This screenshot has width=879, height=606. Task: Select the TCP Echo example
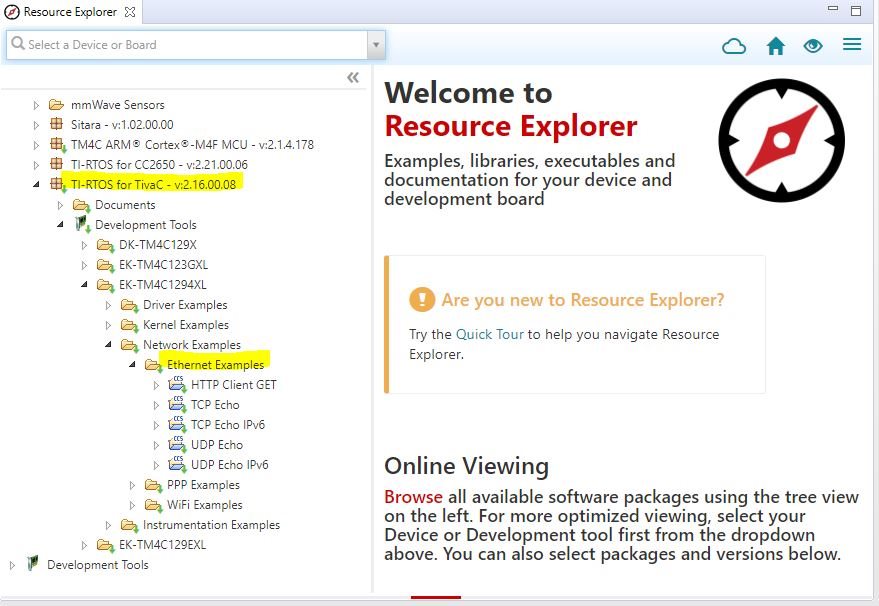click(215, 405)
